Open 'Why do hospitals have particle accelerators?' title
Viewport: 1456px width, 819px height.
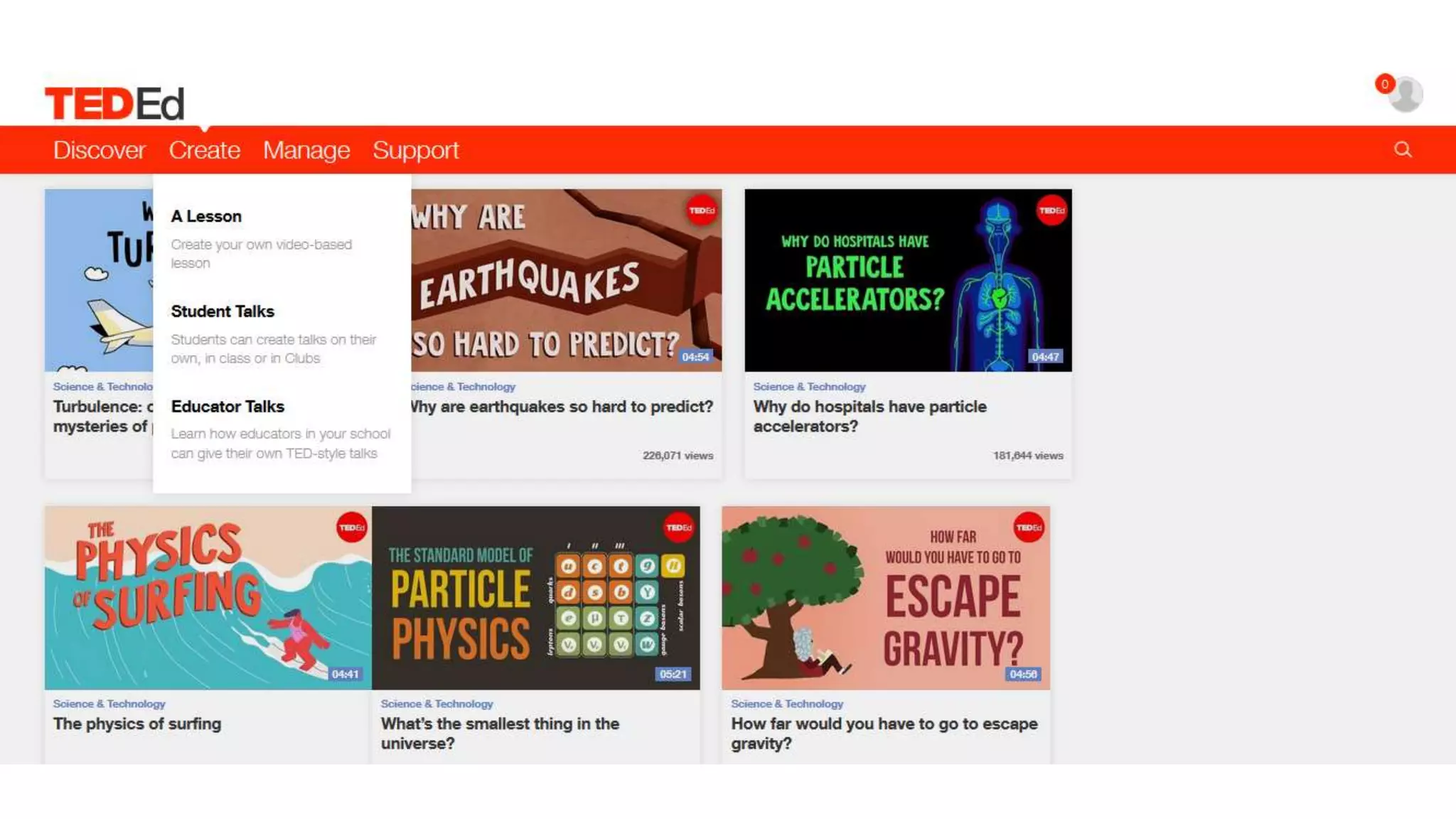pyautogui.click(x=869, y=417)
